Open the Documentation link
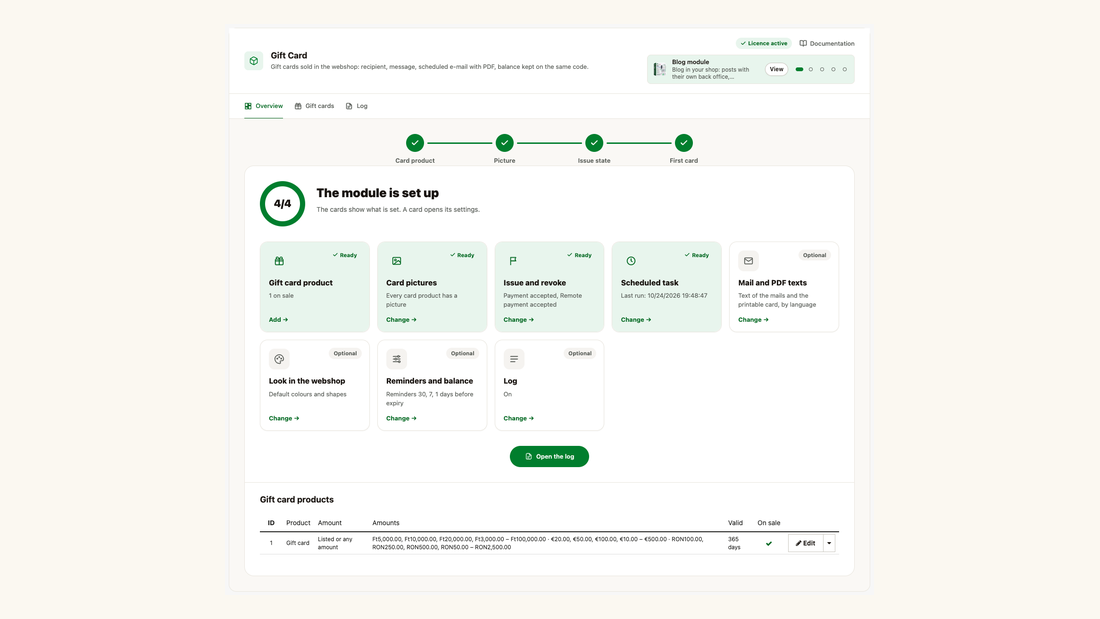The width and height of the screenshot is (1100, 619). [827, 44]
